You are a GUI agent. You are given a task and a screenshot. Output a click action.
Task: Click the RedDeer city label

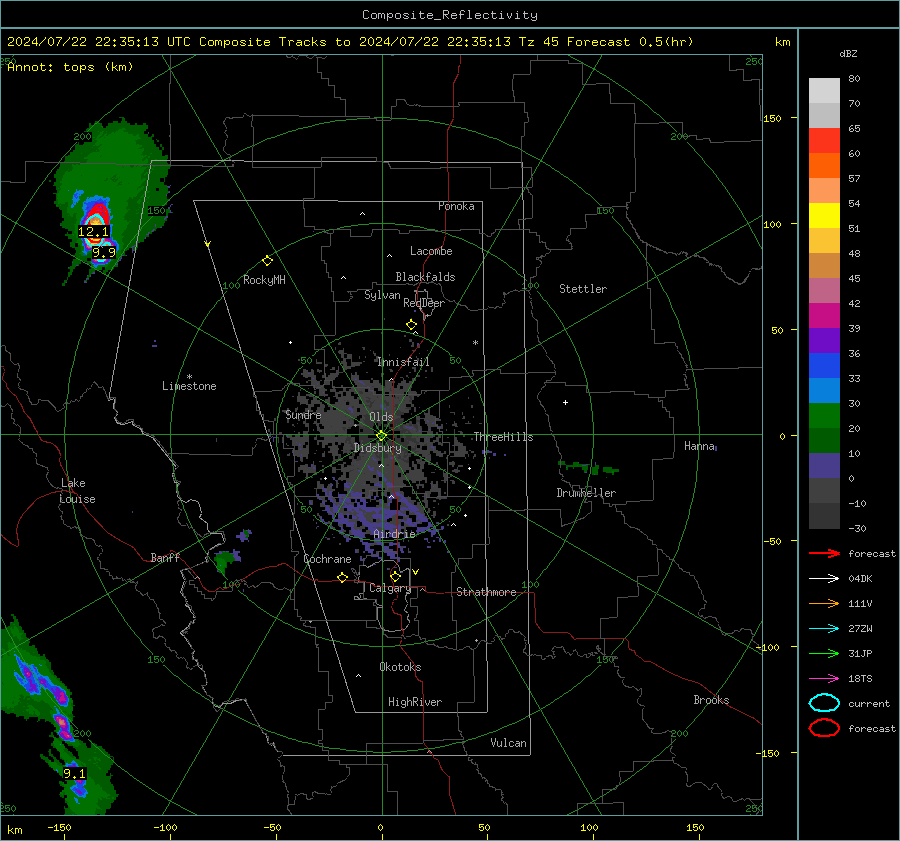pos(424,303)
